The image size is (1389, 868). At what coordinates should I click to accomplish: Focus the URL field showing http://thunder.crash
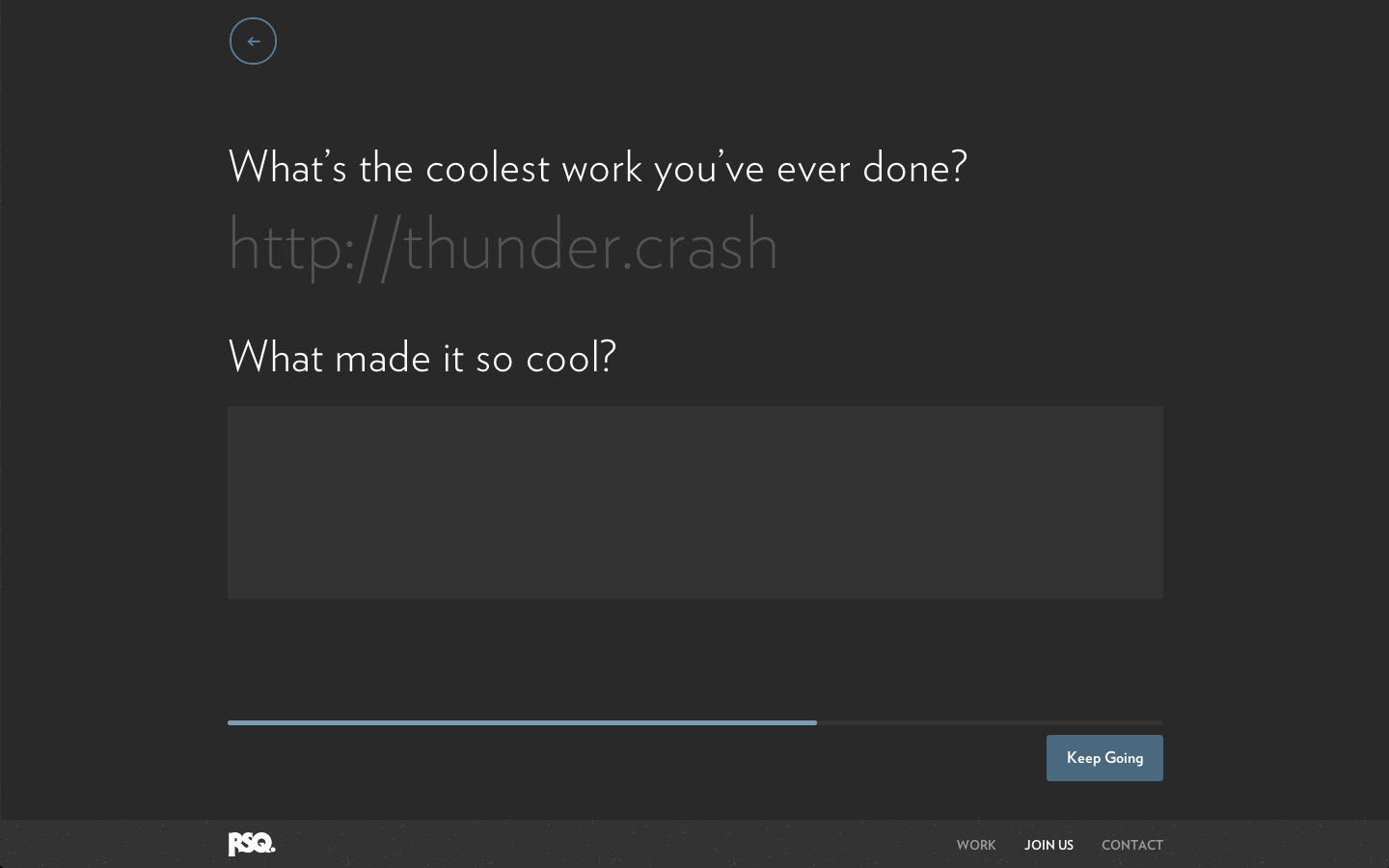pyautogui.click(x=503, y=246)
